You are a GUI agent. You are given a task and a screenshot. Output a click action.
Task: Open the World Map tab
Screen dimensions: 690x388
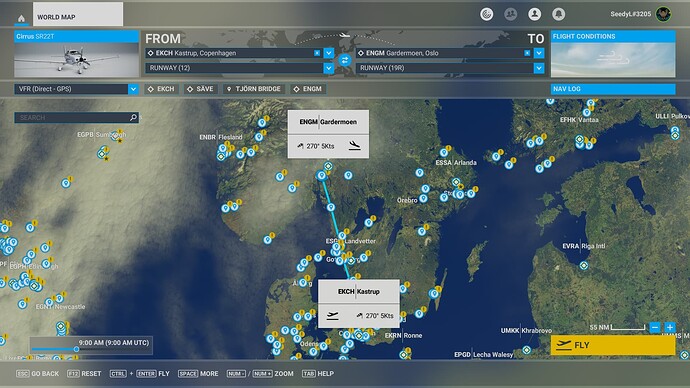(x=78, y=14)
